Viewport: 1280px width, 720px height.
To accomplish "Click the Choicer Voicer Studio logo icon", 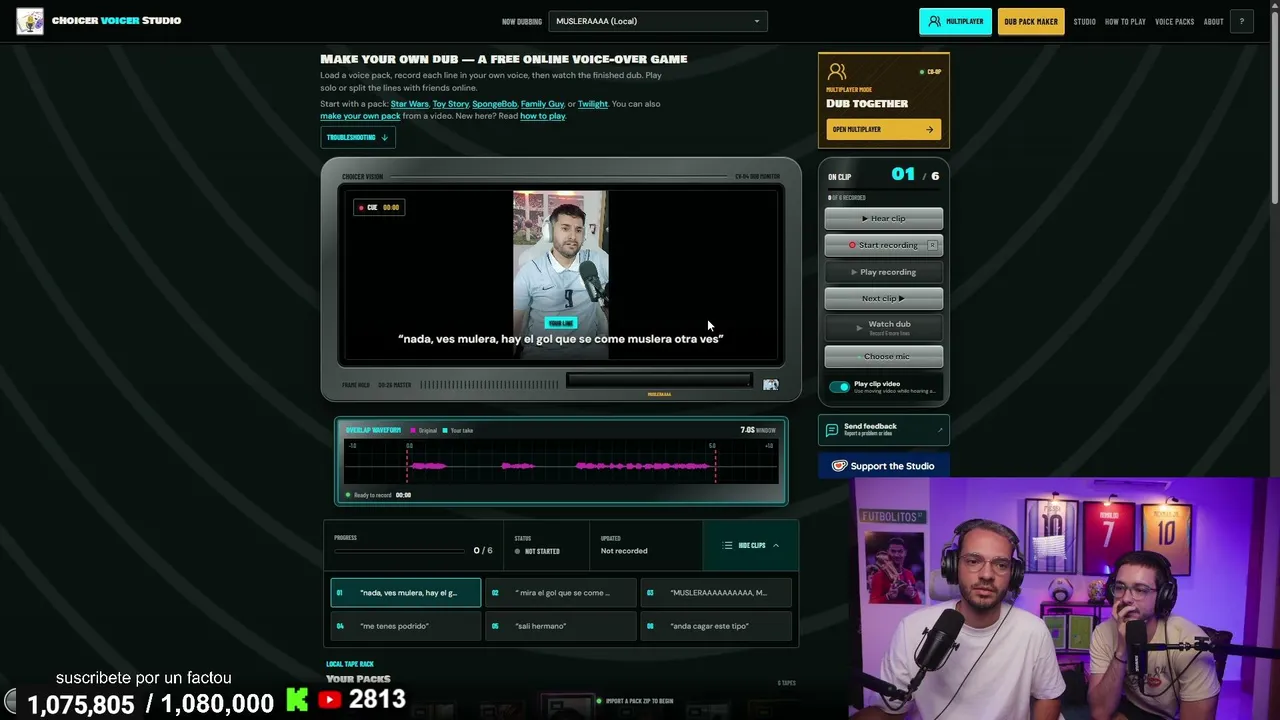I will coord(30,21).
